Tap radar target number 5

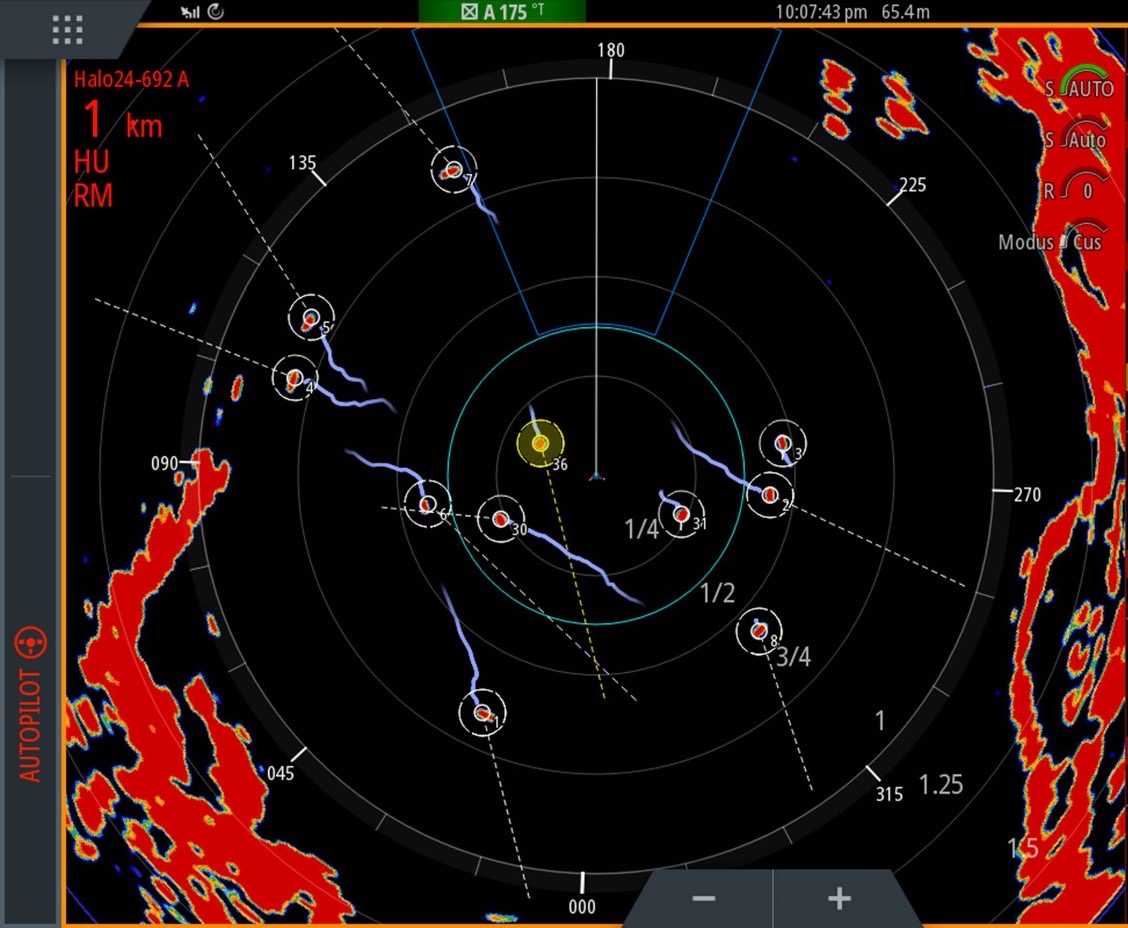point(311,319)
